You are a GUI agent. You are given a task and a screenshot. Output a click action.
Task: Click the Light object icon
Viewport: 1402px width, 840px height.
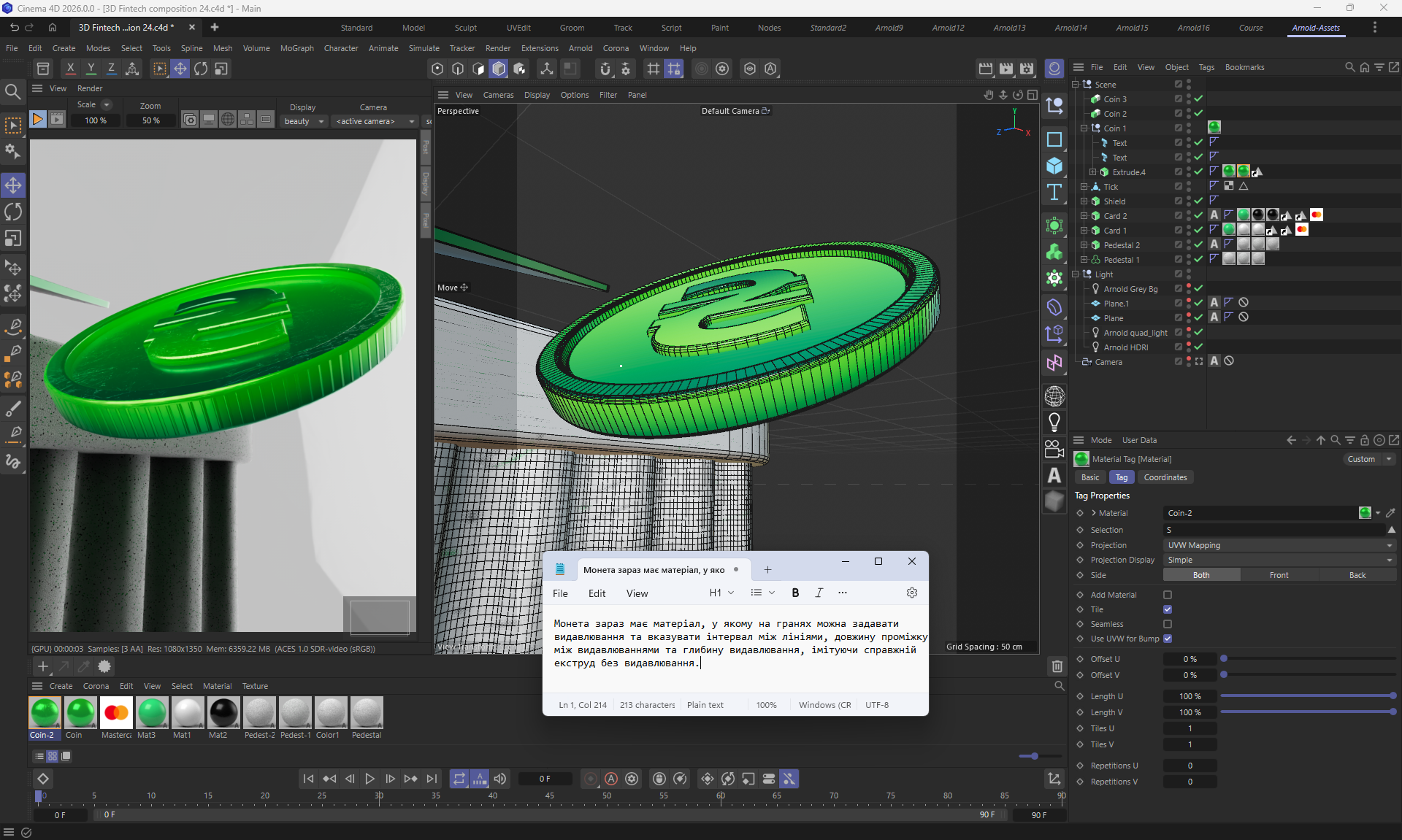pyautogui.click(x=1054, y=422)
